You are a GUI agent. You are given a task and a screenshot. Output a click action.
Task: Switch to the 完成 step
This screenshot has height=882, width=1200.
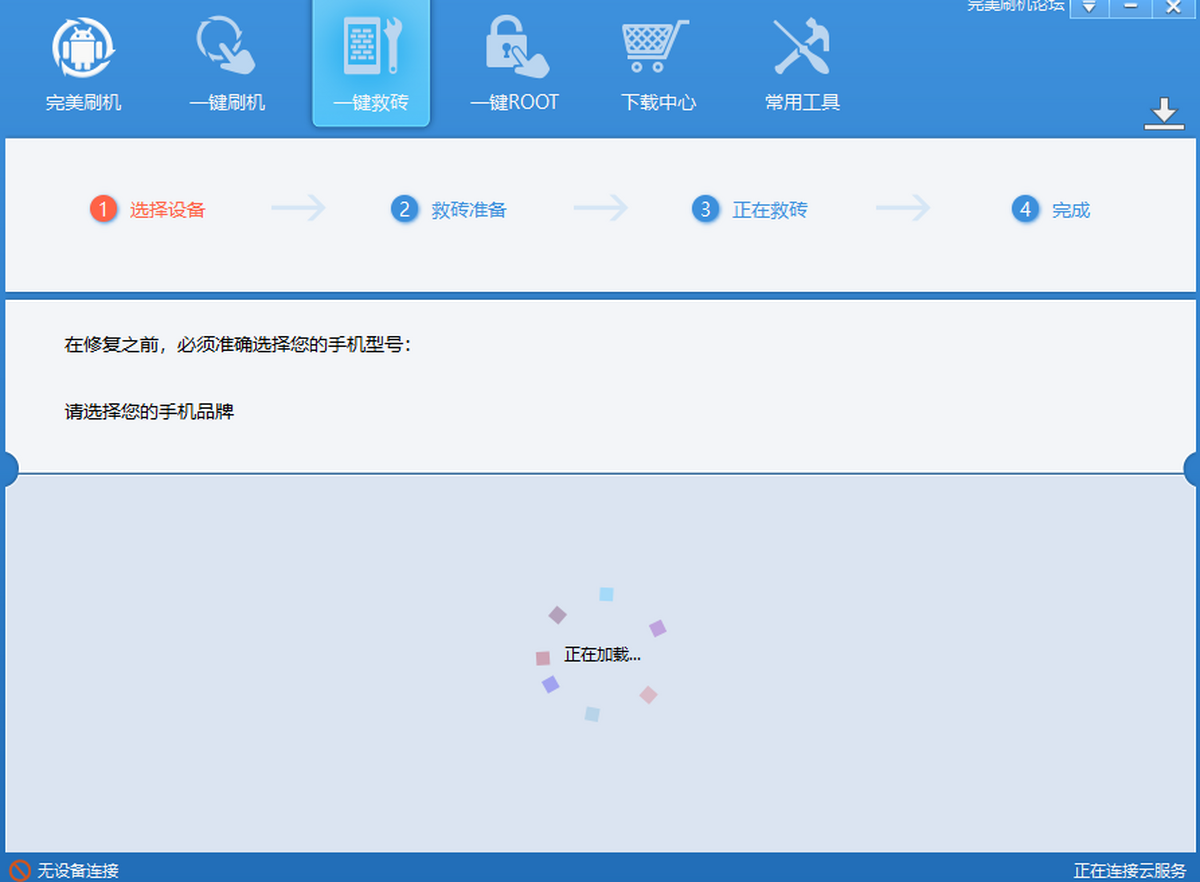(x=1067, y=210)
